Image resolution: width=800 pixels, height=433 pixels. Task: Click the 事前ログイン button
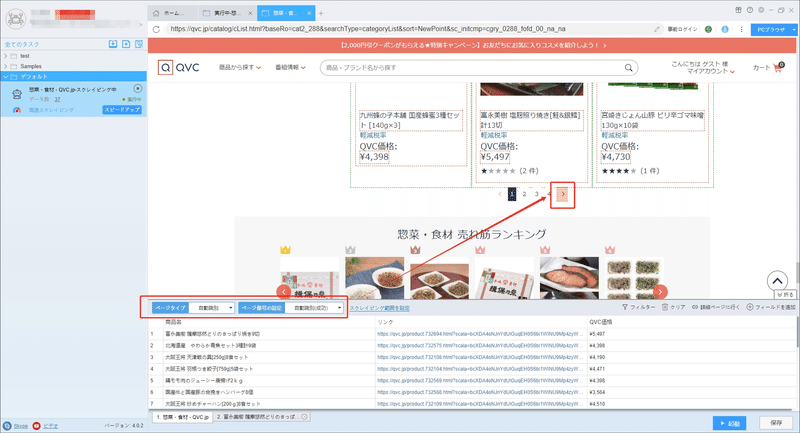point(682,29)
